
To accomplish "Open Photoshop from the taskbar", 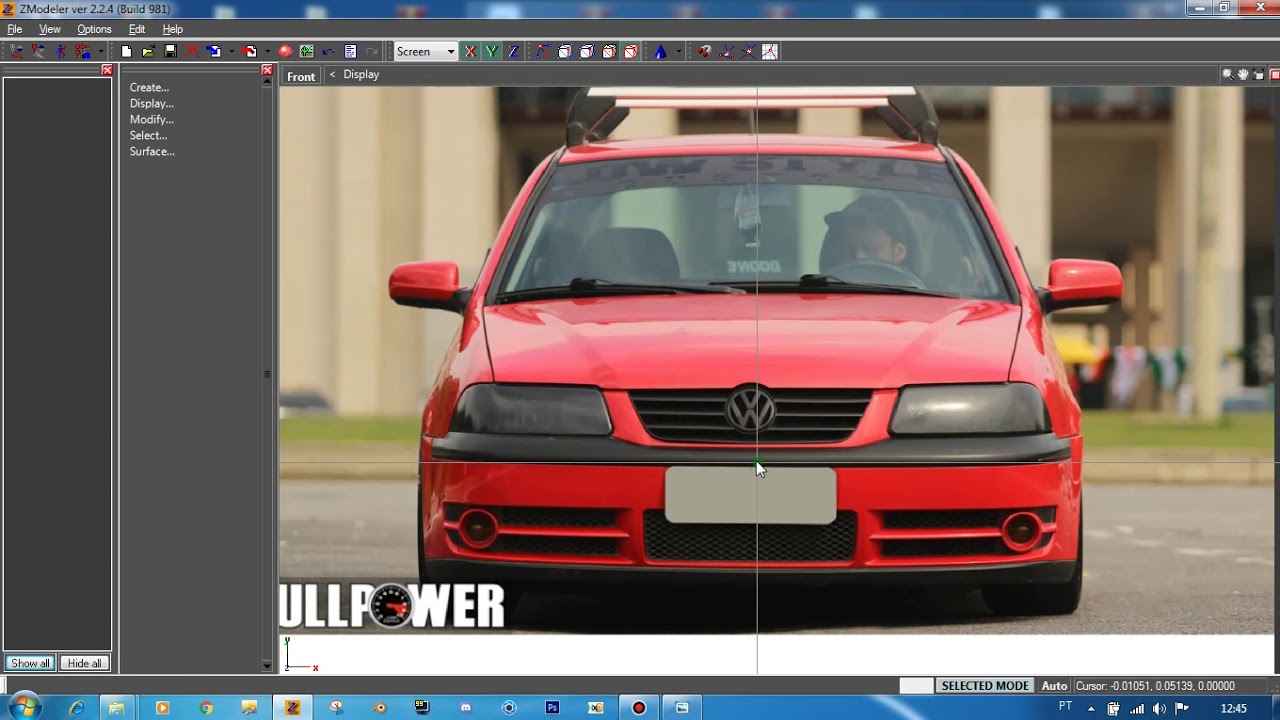I will (x=552, y=707).
